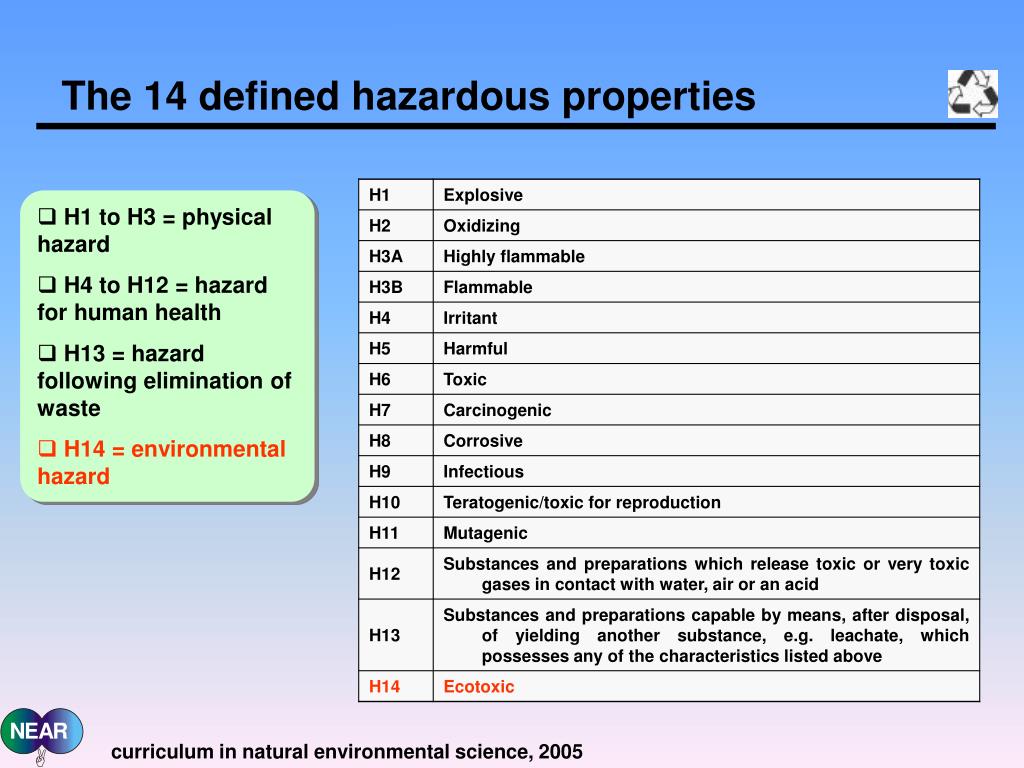Select the 'Carcinogenic' cell
Screen dimensions: 1024x768
point(706,409)
